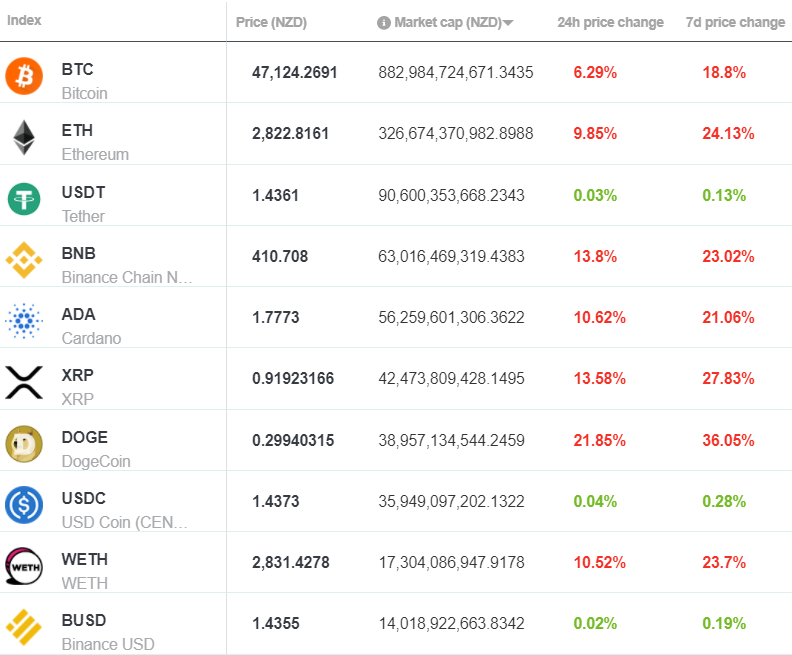Click the 0.04% 24h change value

coord(595,501)
